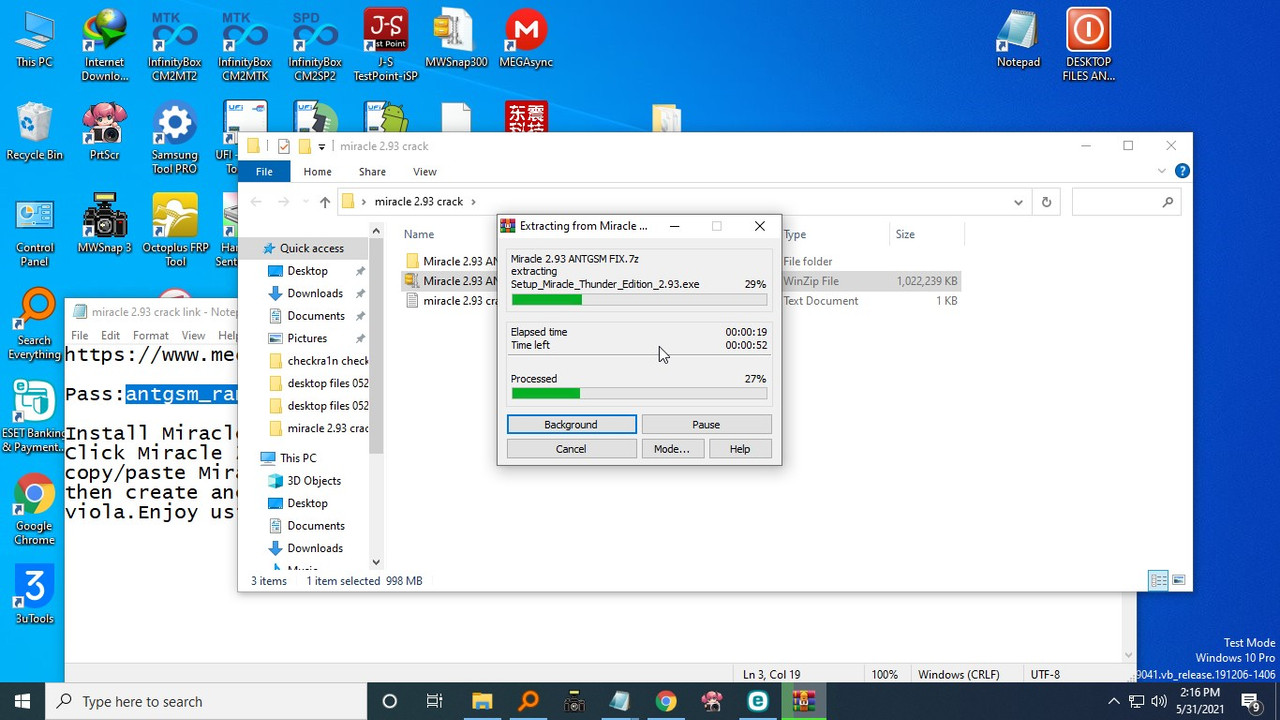Viewport: 1280px width, 720px height.
Task: Click Windows Start button
Action: [x=22, y=701]
